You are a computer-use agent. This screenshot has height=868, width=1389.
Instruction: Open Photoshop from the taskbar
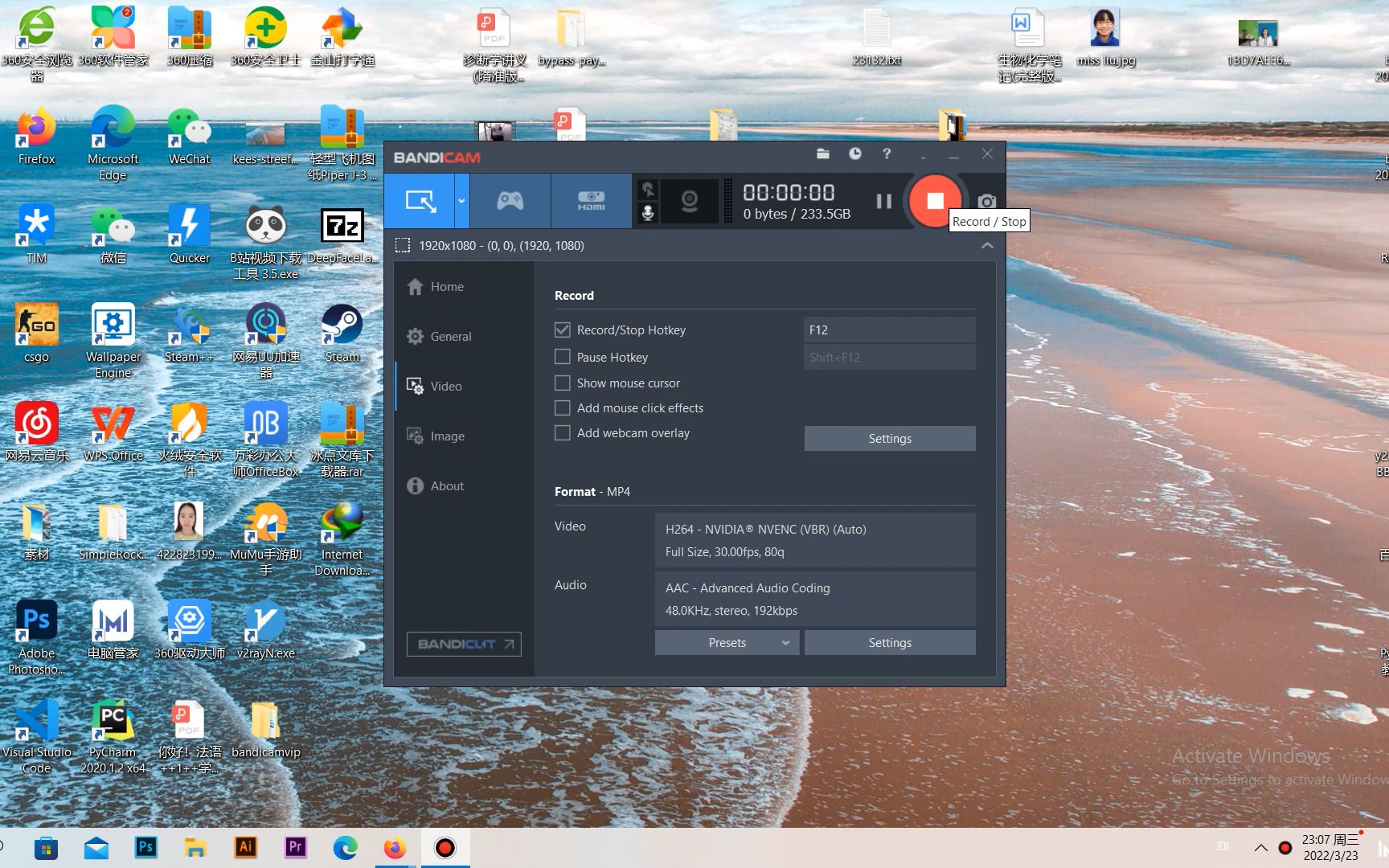click(145, 848)
